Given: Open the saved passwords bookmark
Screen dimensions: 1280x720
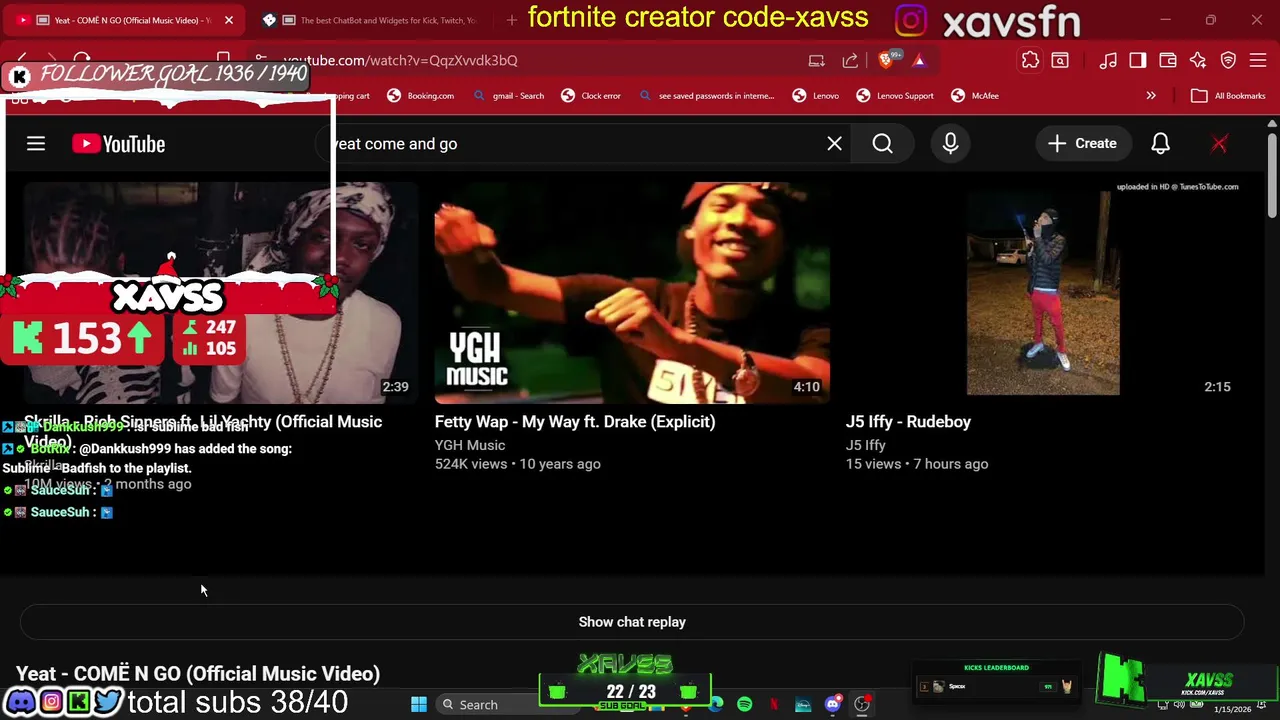Looking at the screenshot, I should 706,96.
